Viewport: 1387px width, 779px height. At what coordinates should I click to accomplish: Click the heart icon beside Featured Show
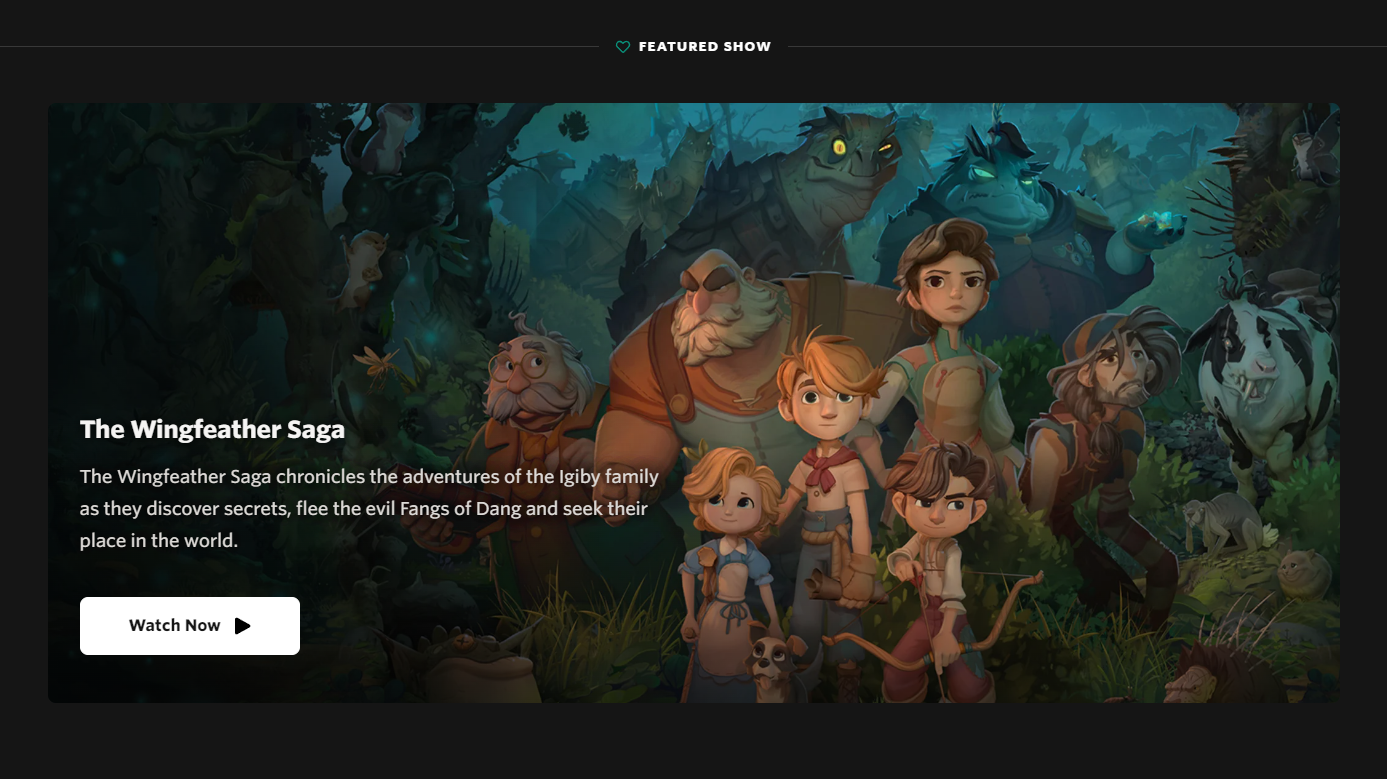tap(623, 47)
